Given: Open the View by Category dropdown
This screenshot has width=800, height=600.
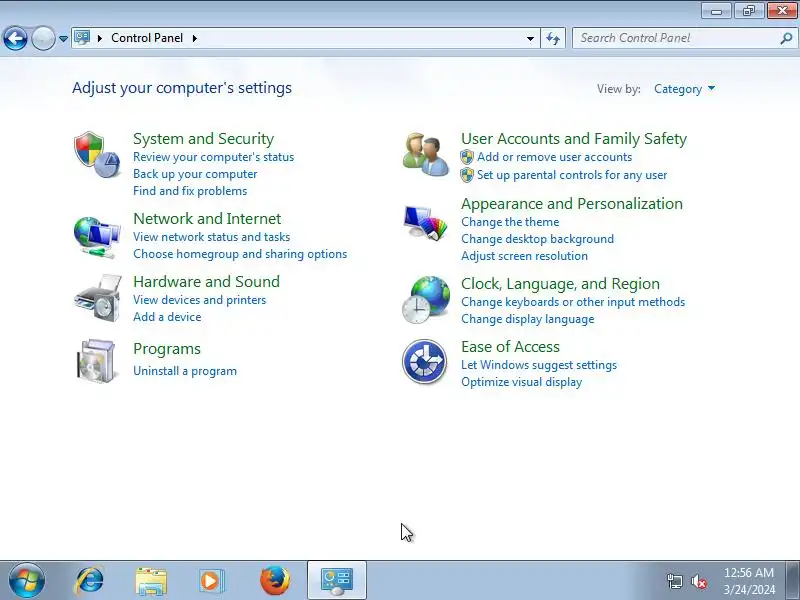Looking at the screenshot, I should [x=684, y=89].
